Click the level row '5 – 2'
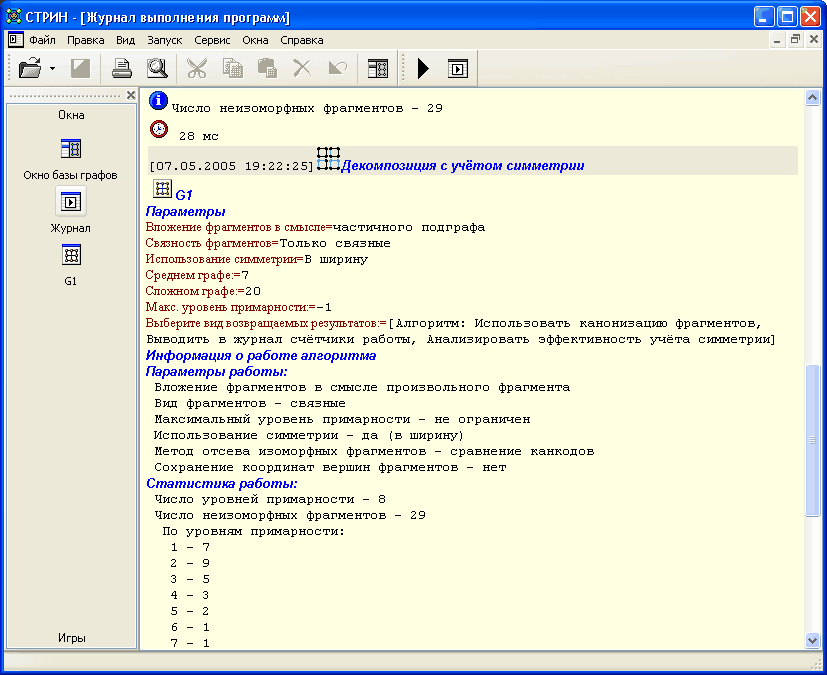Viewport: 827px width, 675px height. pos(190,611)
